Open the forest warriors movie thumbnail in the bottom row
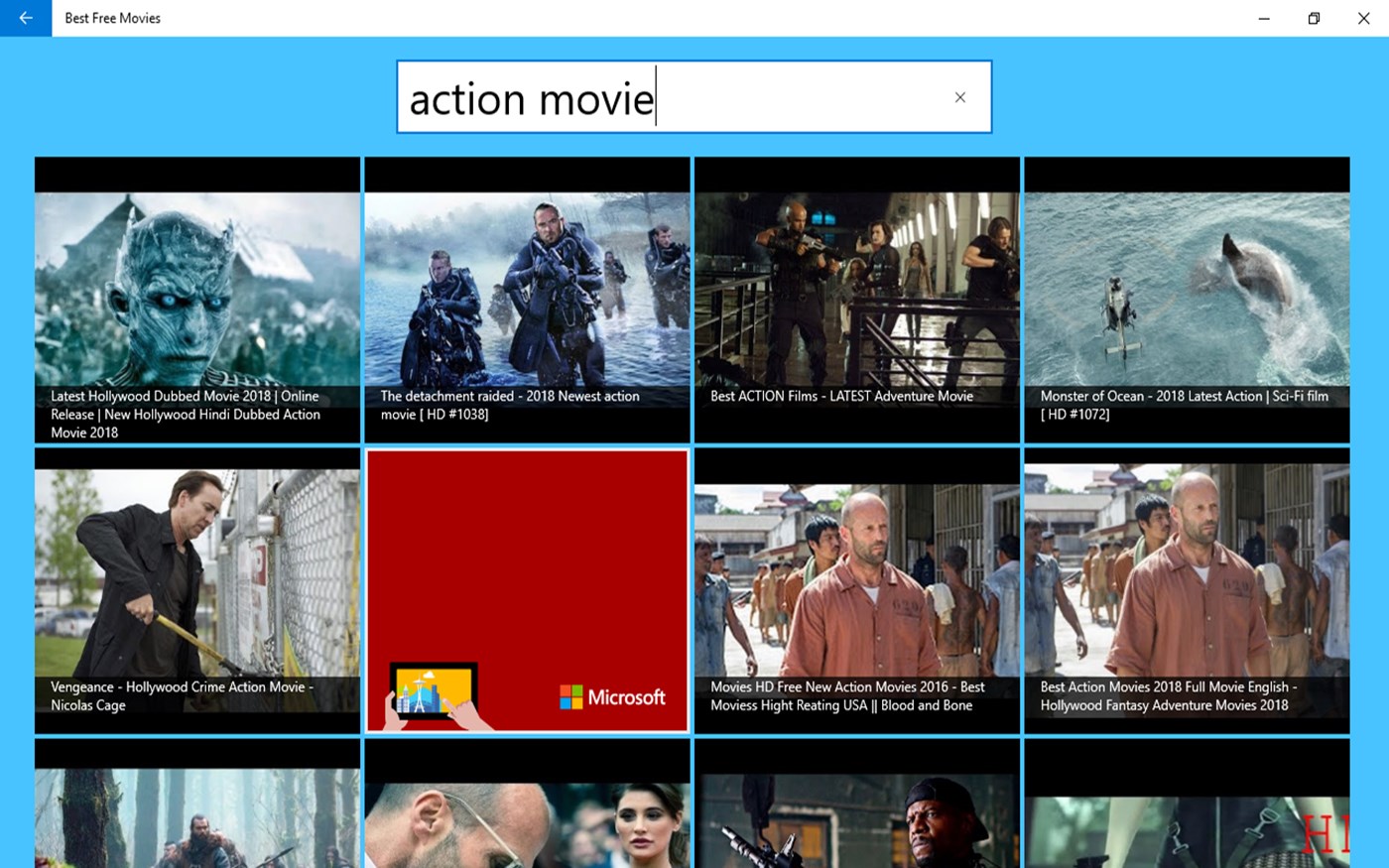The height and width of the screenshot is (868, 1389). pyautogui.click(x=197, y=804)
